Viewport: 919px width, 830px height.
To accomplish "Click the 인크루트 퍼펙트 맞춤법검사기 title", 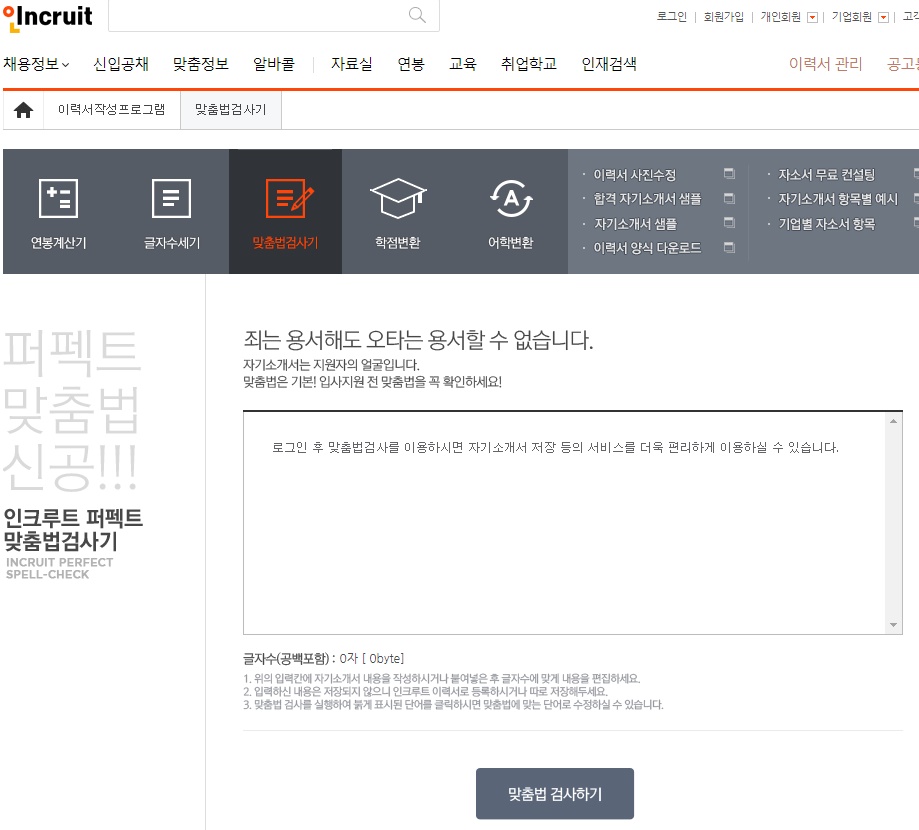I will 73,529.
